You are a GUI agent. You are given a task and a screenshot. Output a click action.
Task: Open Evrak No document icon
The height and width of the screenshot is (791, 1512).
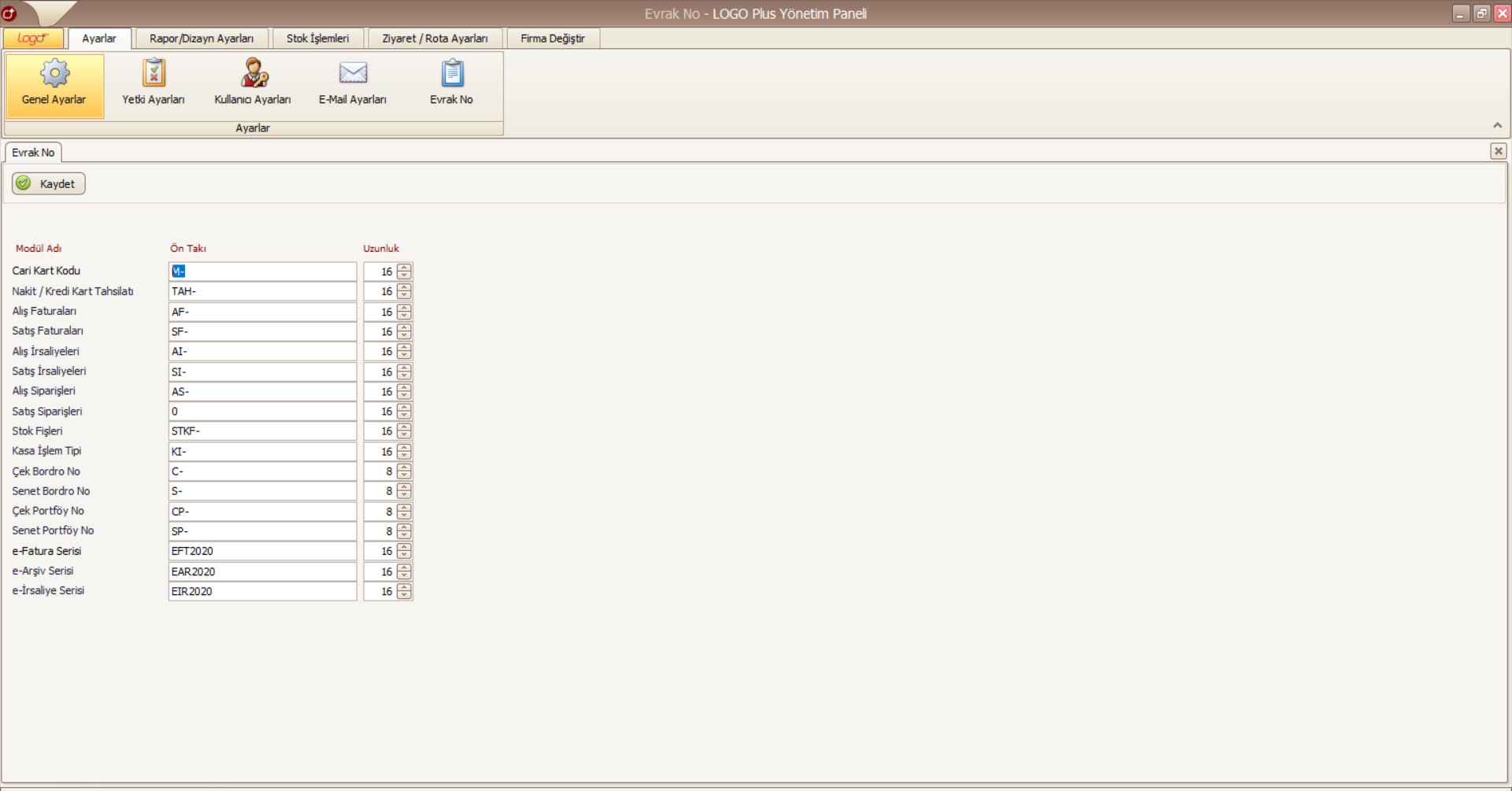point(451,74)
